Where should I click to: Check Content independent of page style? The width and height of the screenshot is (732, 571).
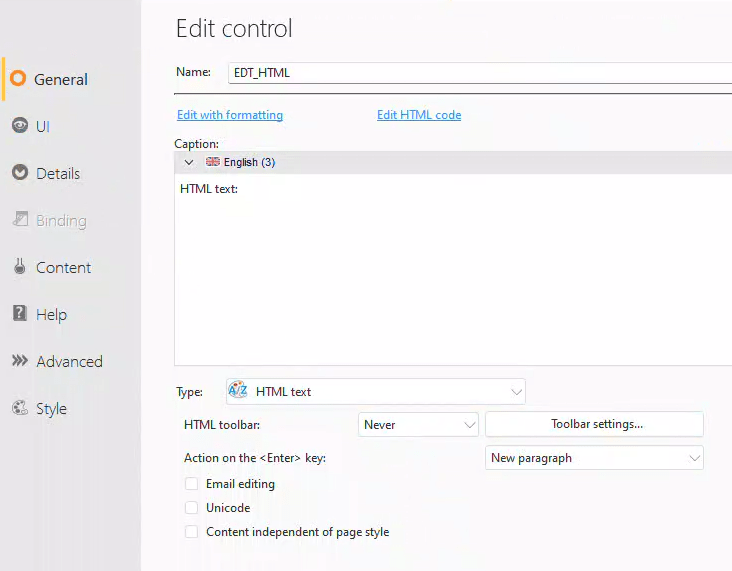(x=191, y=532)
